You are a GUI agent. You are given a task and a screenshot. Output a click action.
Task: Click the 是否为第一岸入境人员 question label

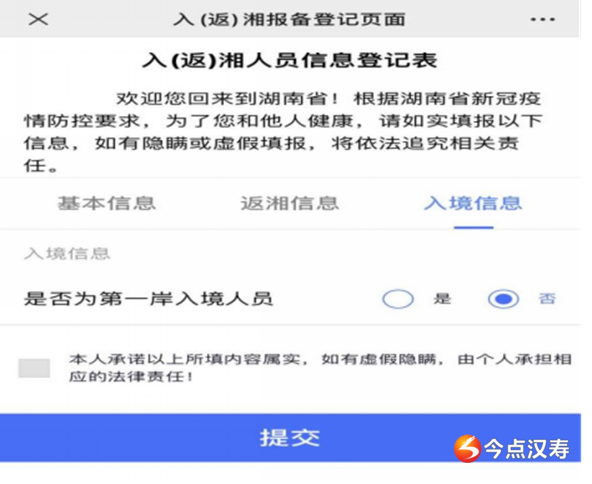tap(148, 299)
